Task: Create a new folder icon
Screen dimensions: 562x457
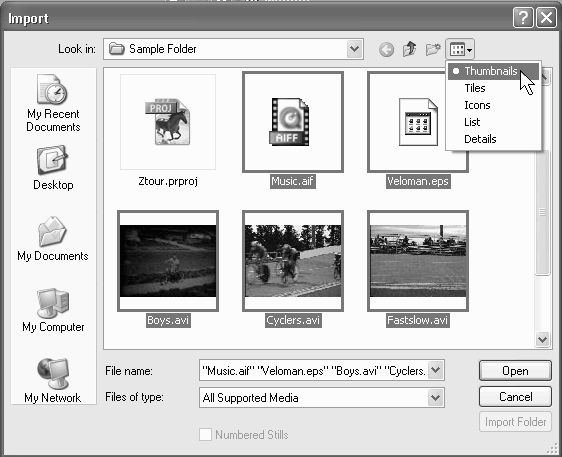Action: [x=433, y=49]
